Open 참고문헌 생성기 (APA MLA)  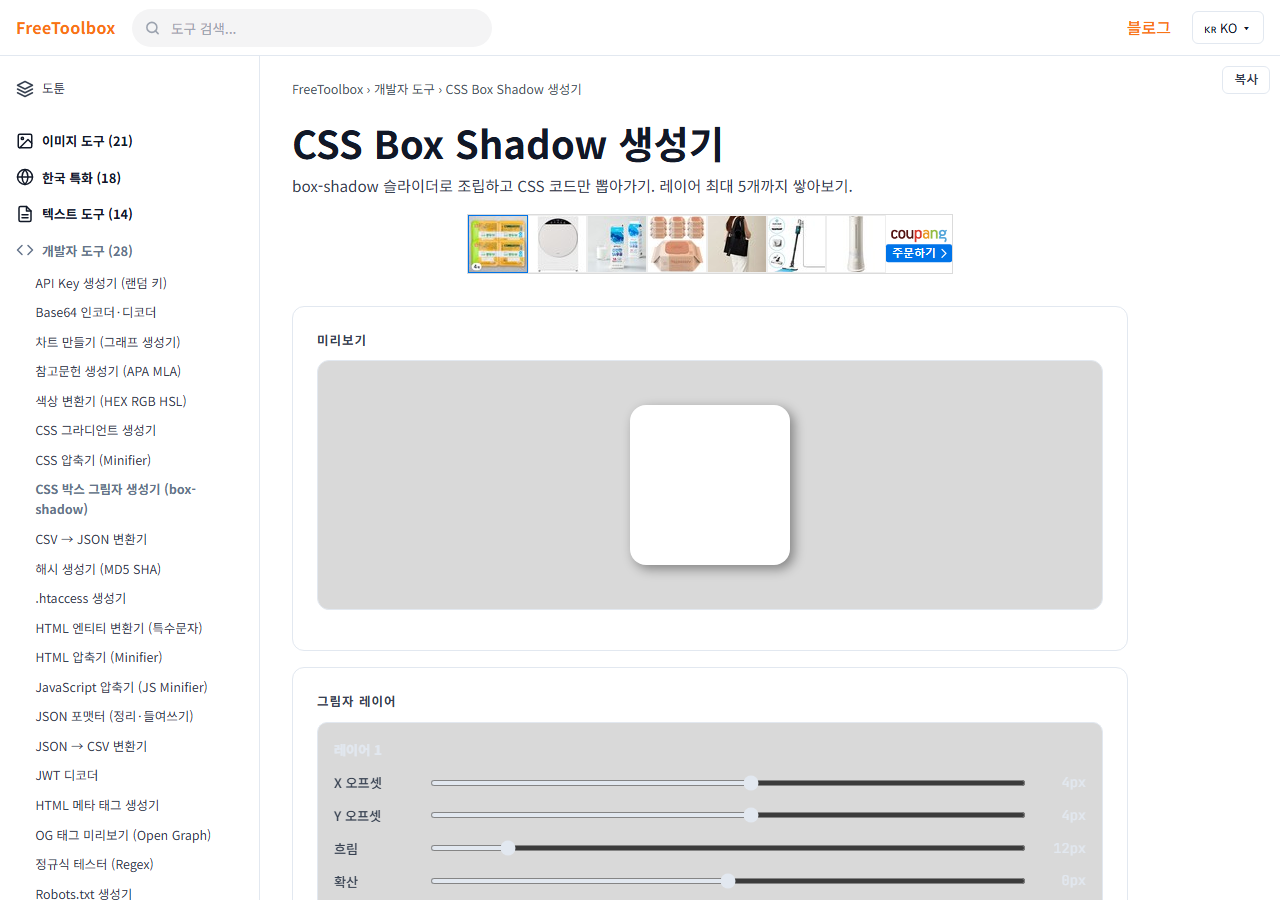108,371
